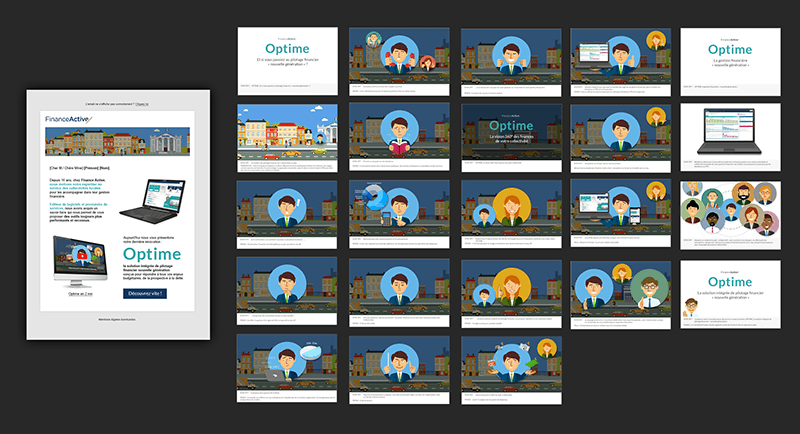Viewport: 800px width, 434px height.
Task: Open slide of man with exclamation mark
Action: (287, 215)
